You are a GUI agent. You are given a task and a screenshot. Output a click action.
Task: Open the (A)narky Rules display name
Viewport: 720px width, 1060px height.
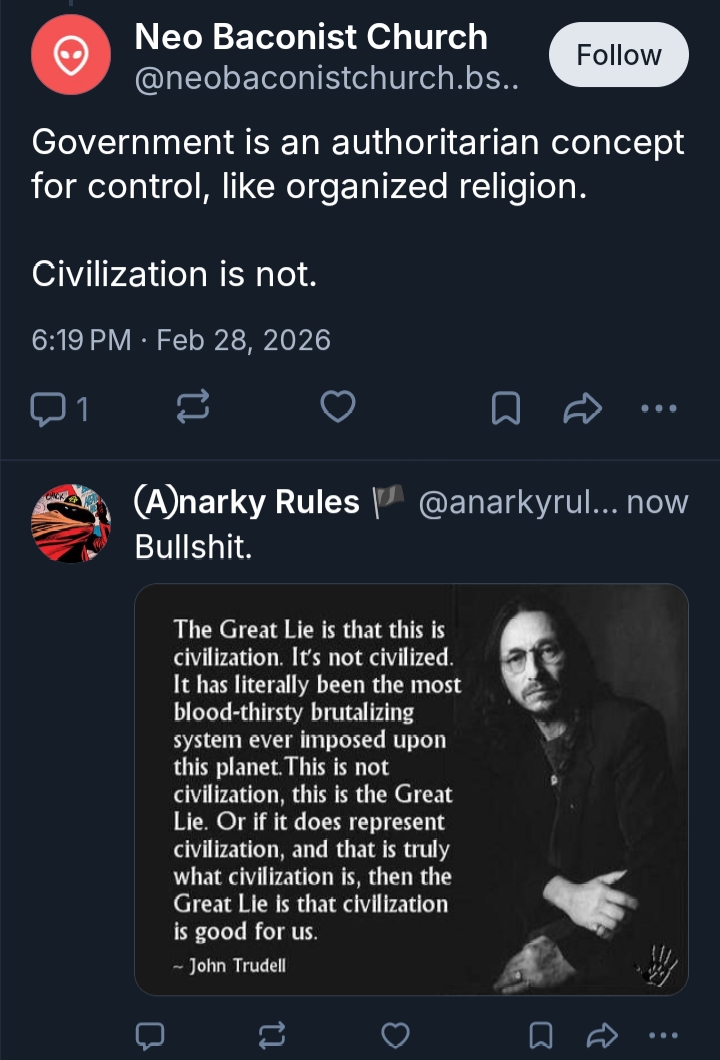click(247, 502)
